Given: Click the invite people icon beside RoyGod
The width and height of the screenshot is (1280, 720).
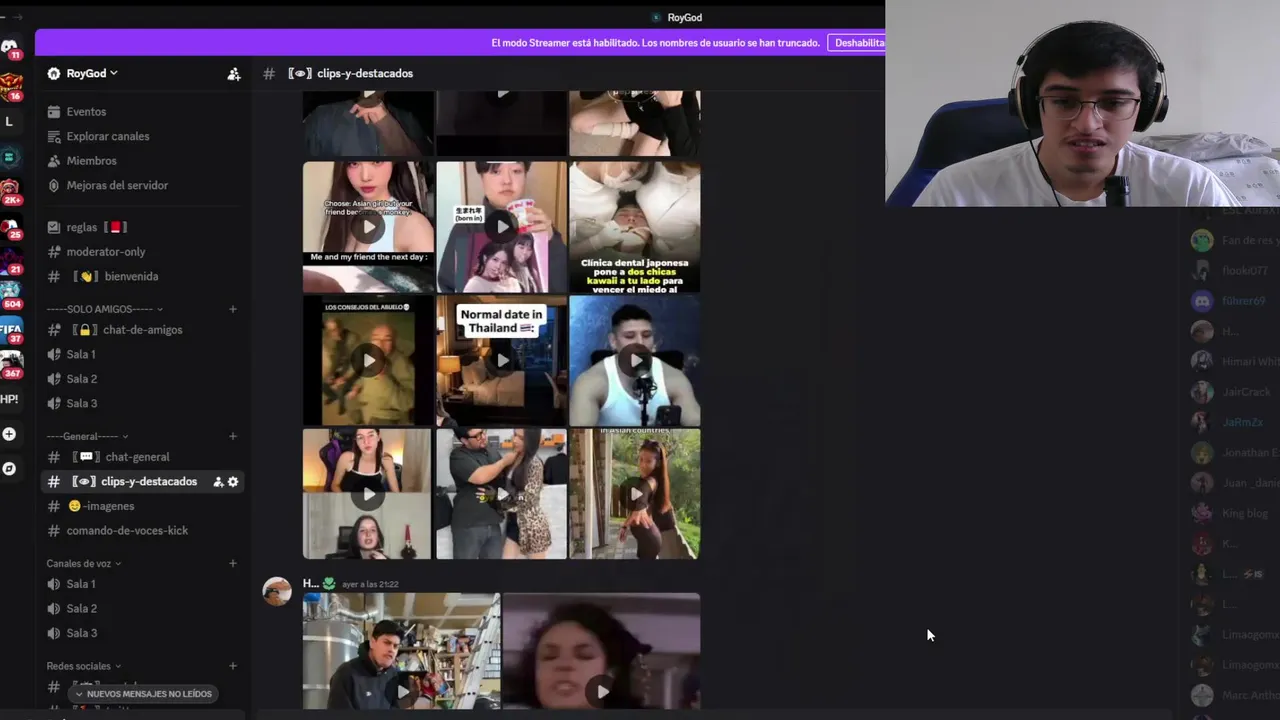Looking at the screenshot, I should [233, 74].
